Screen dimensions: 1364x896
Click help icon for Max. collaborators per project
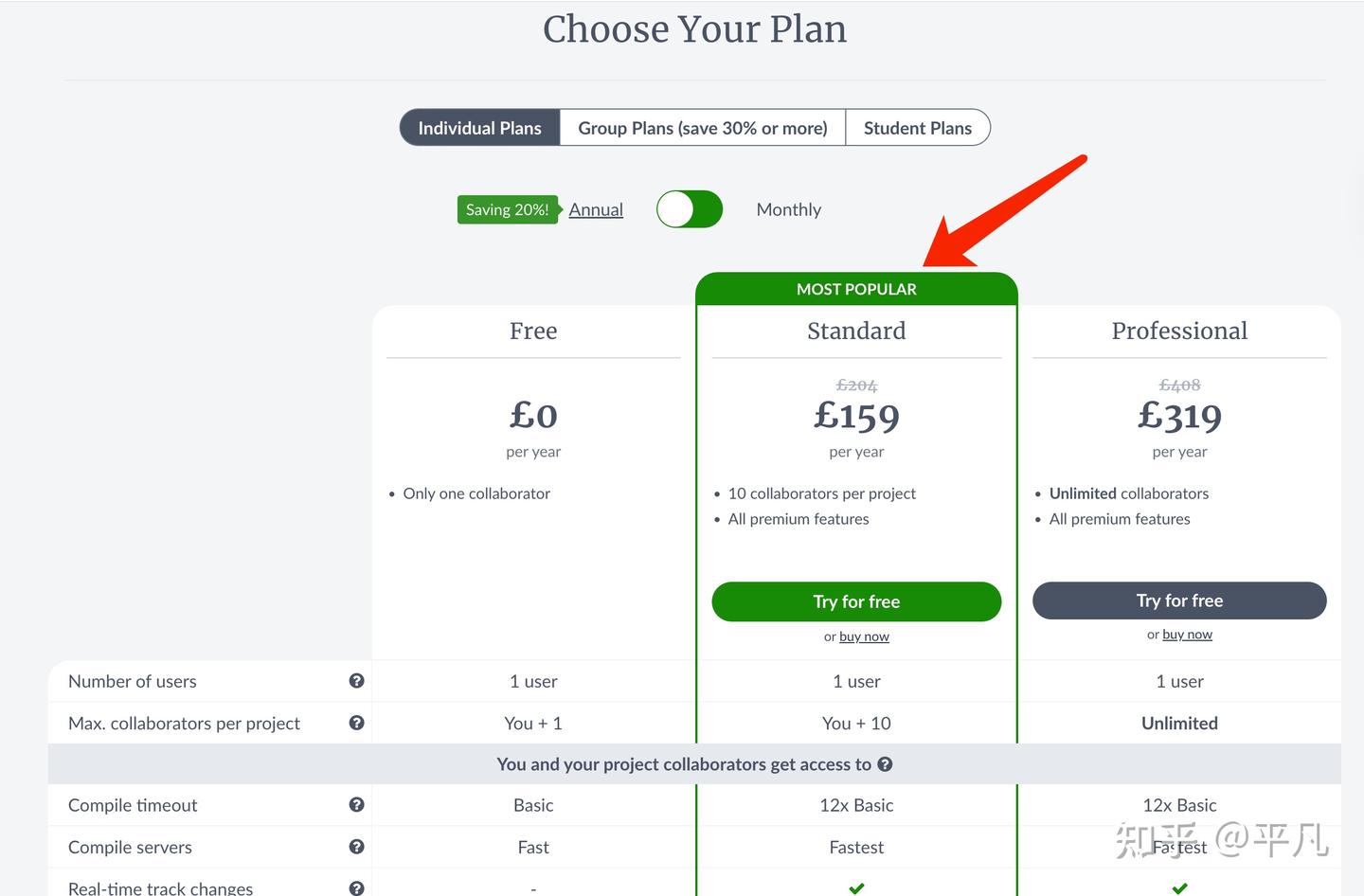[356, 723]
